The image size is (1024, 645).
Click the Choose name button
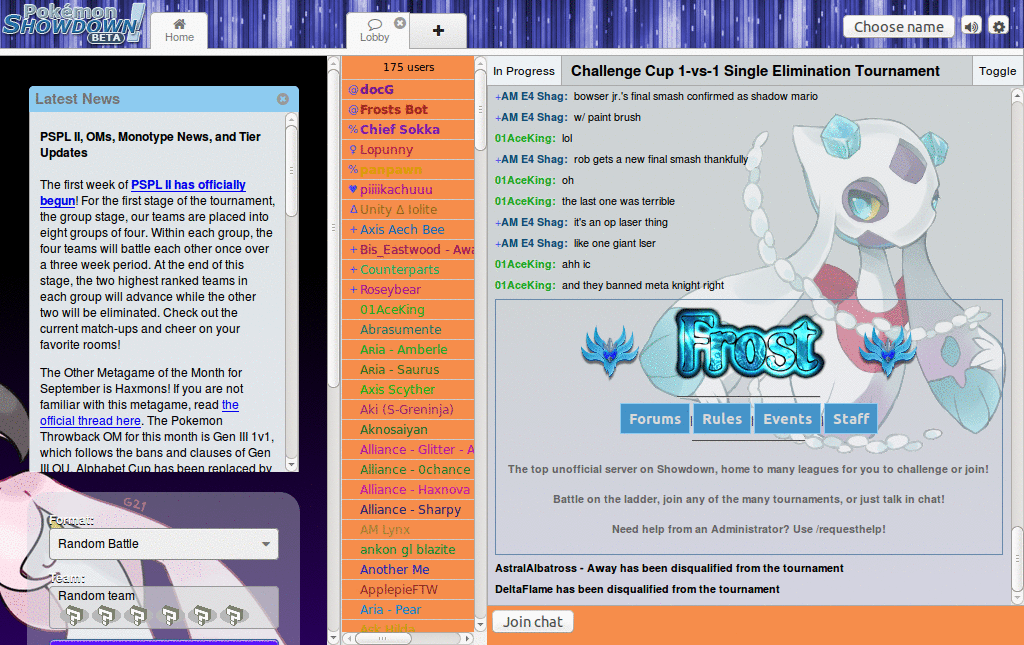tap(899, 27)
